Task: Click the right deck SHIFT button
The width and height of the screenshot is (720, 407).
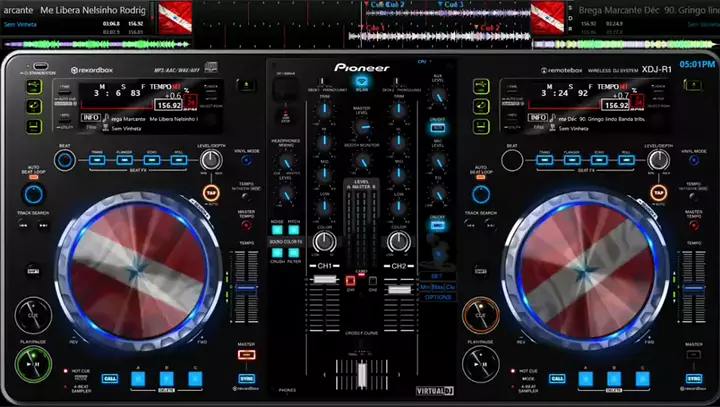Action: tap(481, 271)
